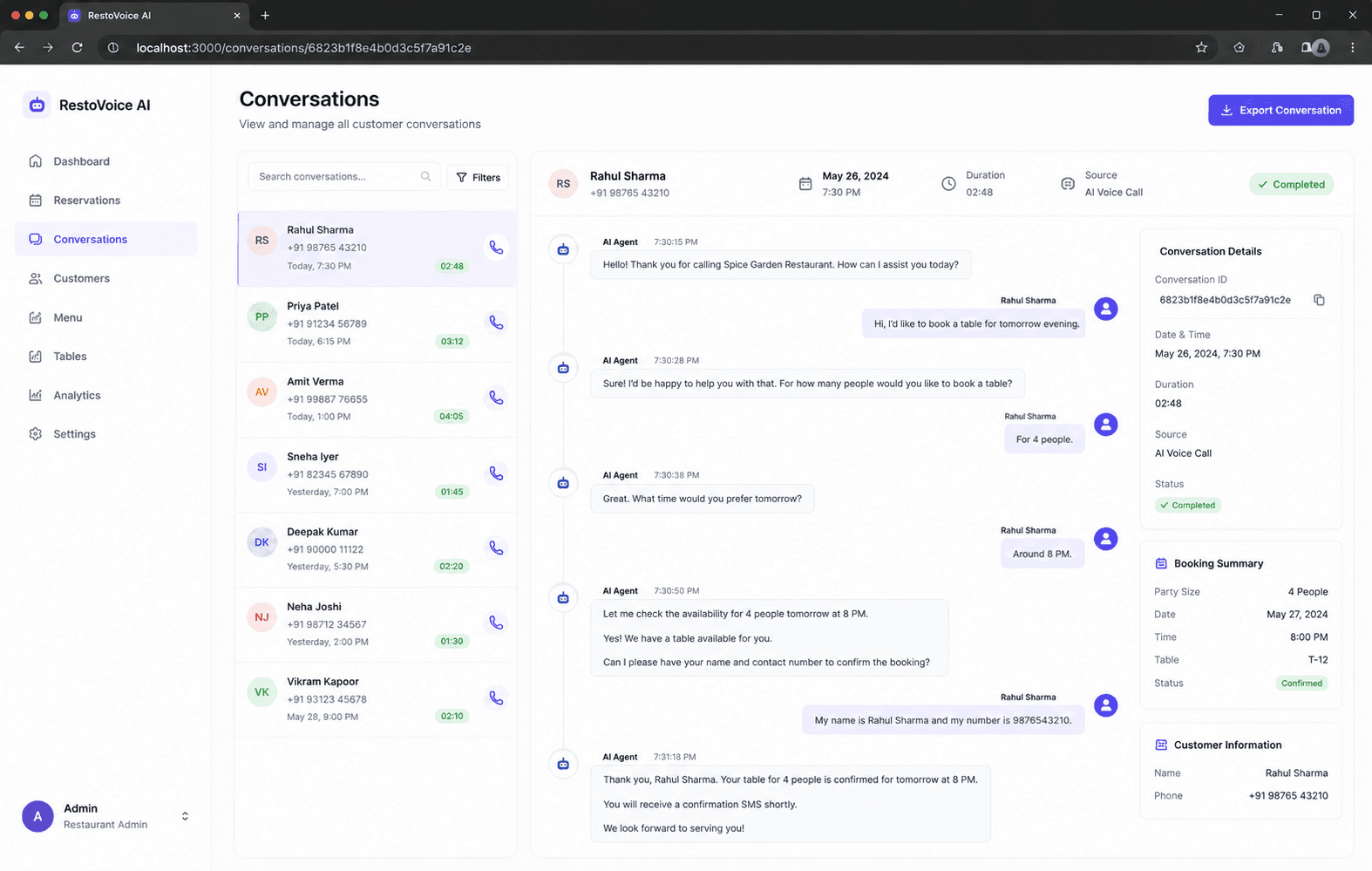Call Amit Verma using the phone icon

(x=496, y=398)
